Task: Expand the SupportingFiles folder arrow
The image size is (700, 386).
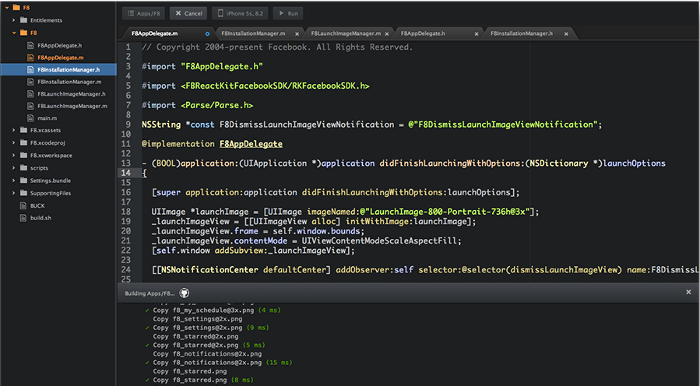Action: (14, 193)
